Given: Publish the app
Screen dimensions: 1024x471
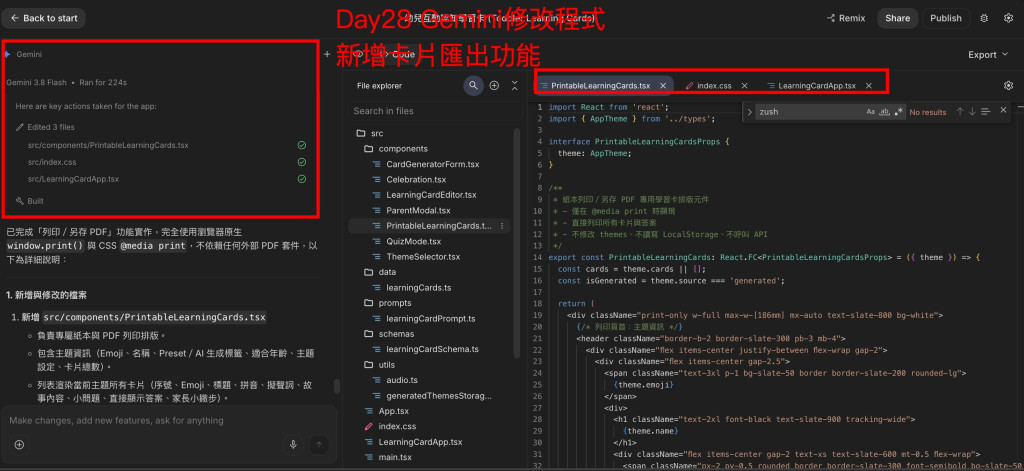Looking at the screenshot, I should (x=946, y=18).
